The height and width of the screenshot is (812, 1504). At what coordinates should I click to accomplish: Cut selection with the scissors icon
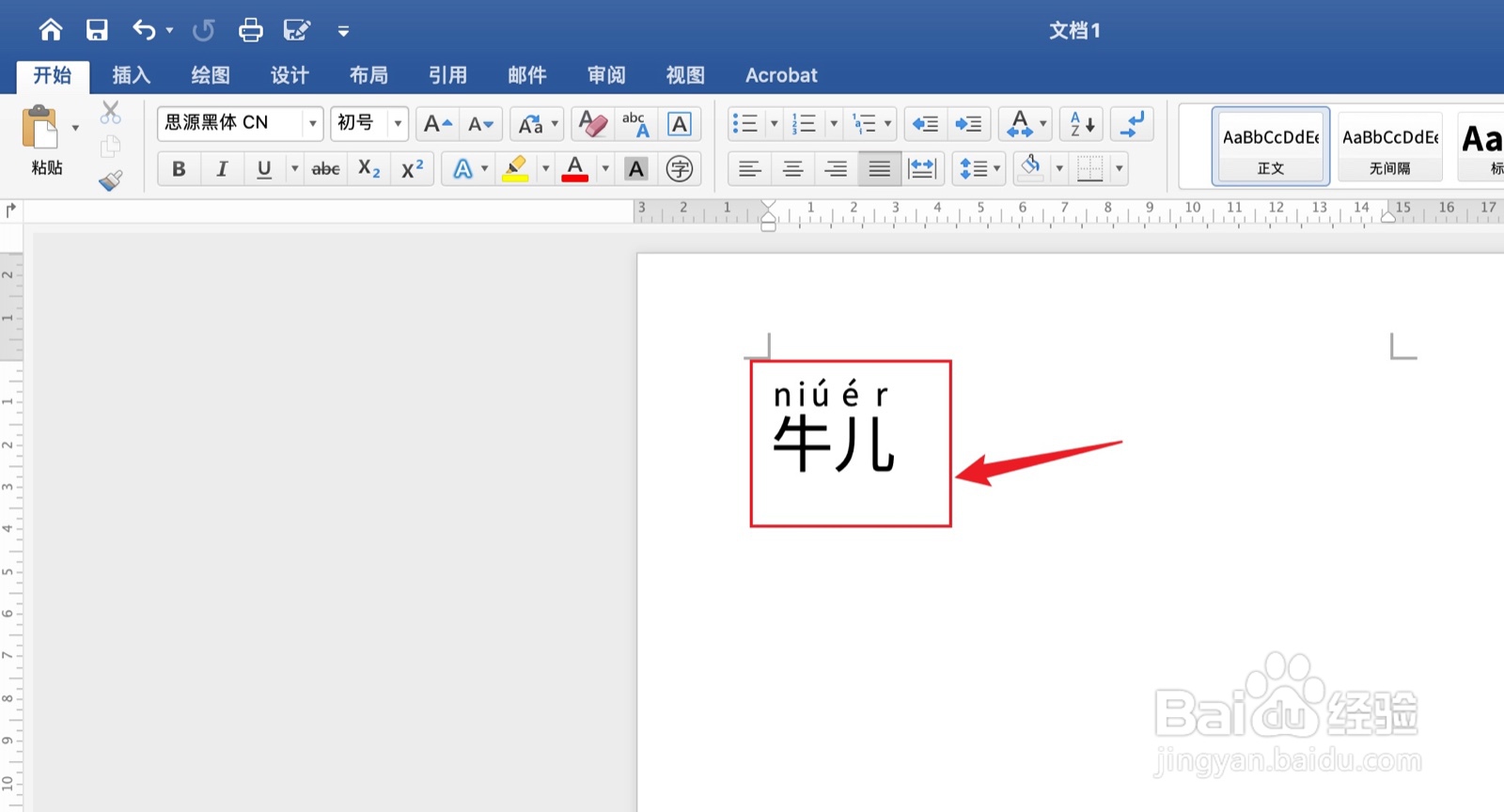[x=111, y=113]
